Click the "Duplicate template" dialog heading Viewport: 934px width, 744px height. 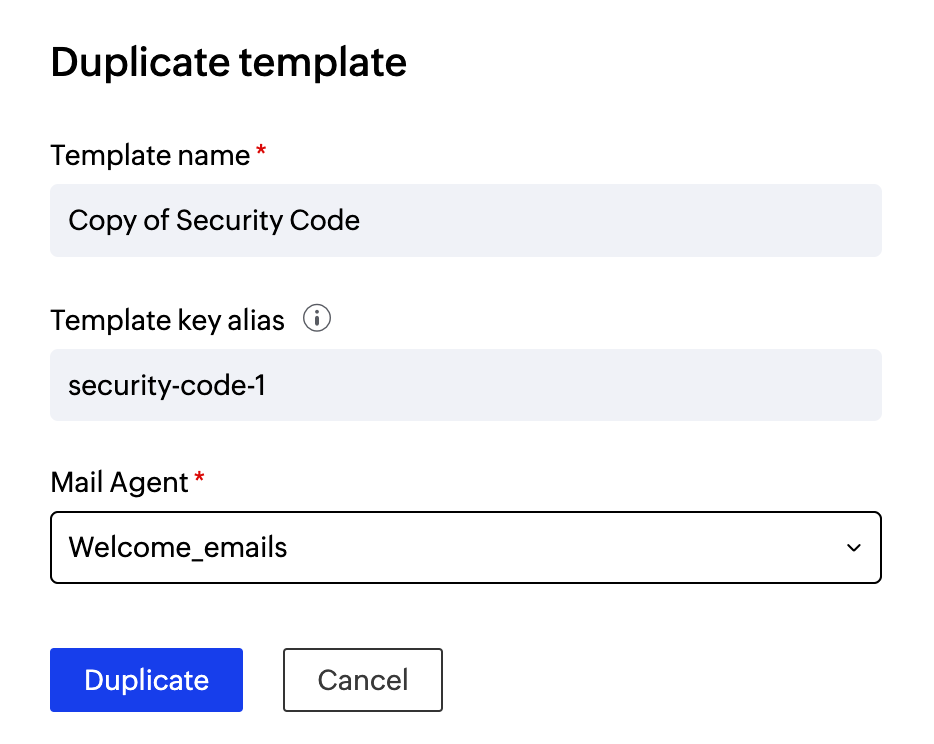click(228, 63)
